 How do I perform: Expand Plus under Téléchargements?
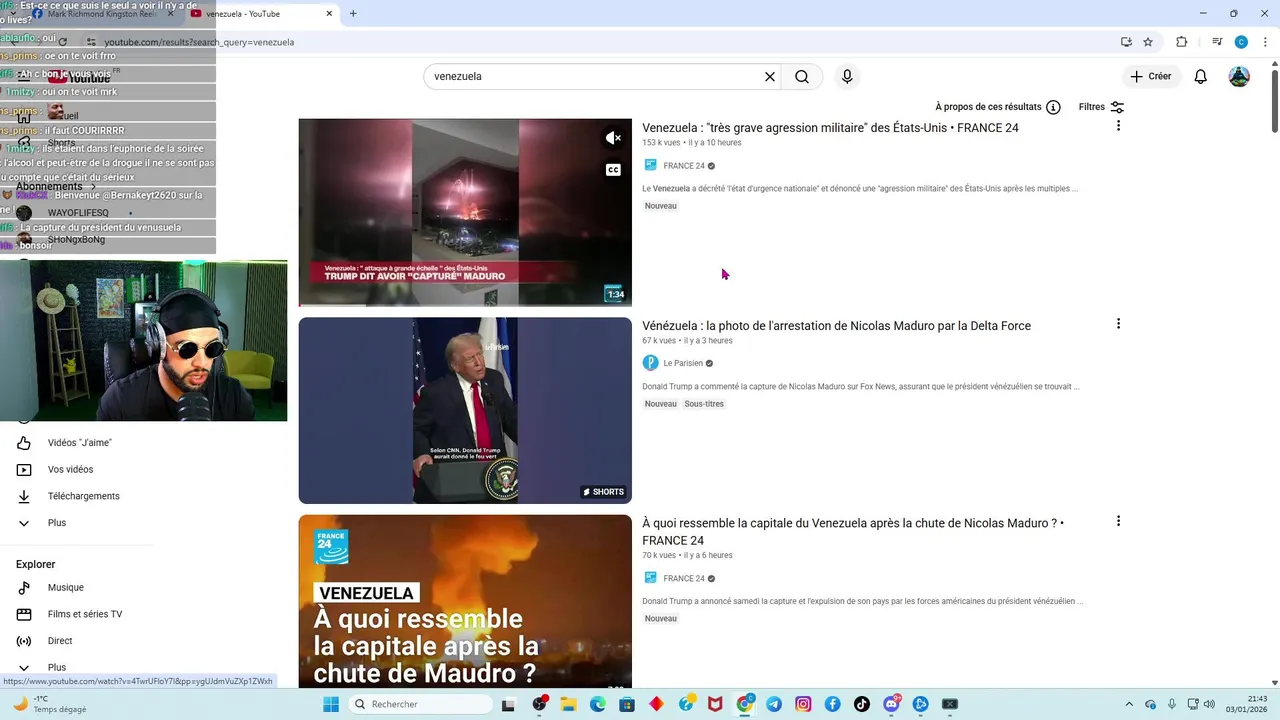(56, 523)
